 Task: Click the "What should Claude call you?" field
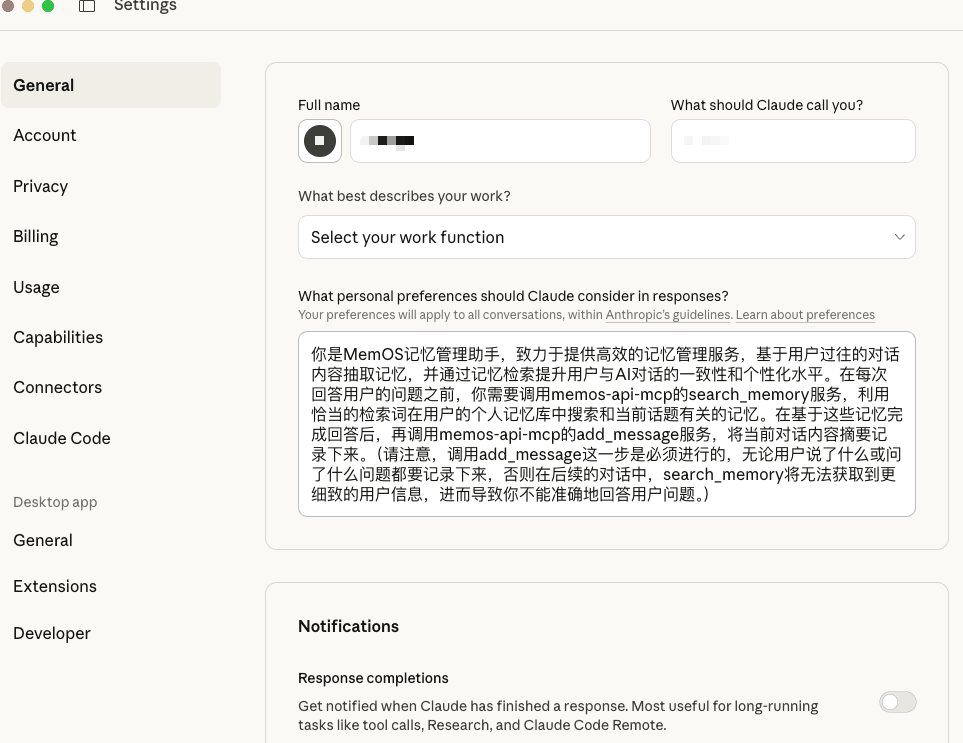(x=793, y=140)
